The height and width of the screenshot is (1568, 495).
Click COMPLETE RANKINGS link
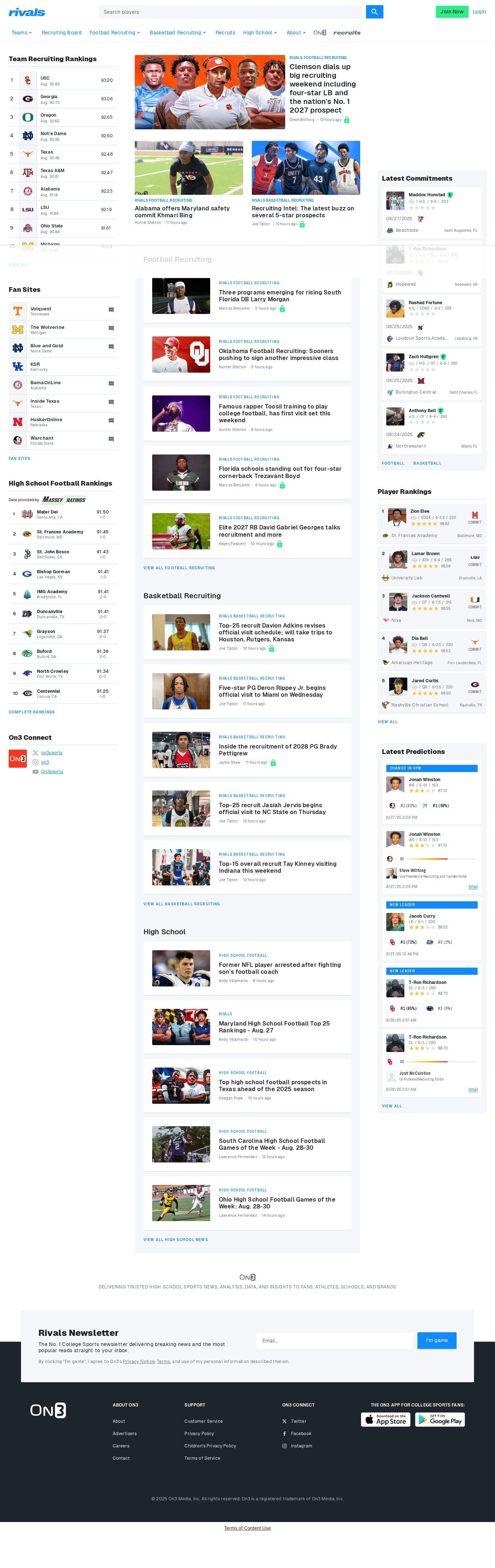(32, 712)
